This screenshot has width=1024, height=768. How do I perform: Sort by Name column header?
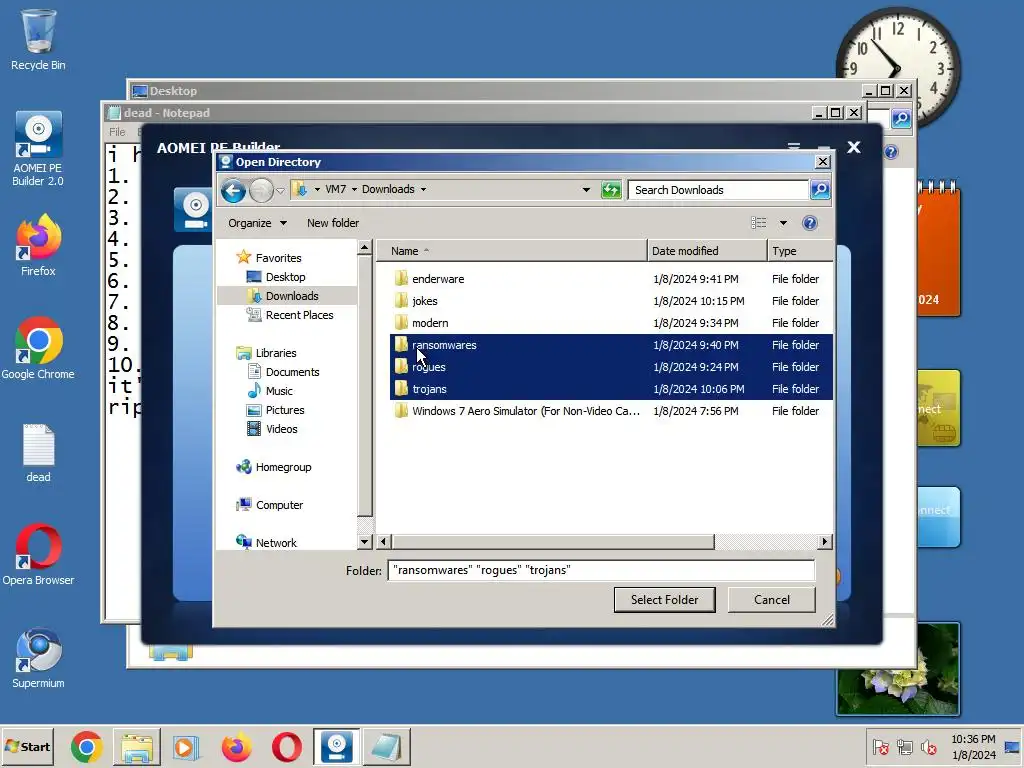(x=512, y=251)
